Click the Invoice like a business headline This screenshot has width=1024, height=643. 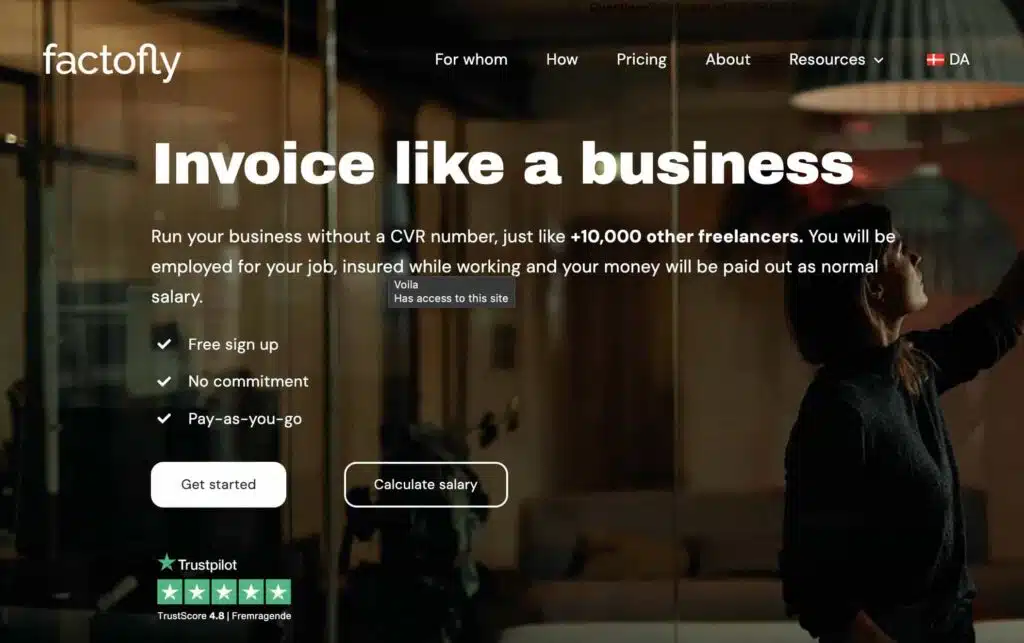click(x=503, y=164)
